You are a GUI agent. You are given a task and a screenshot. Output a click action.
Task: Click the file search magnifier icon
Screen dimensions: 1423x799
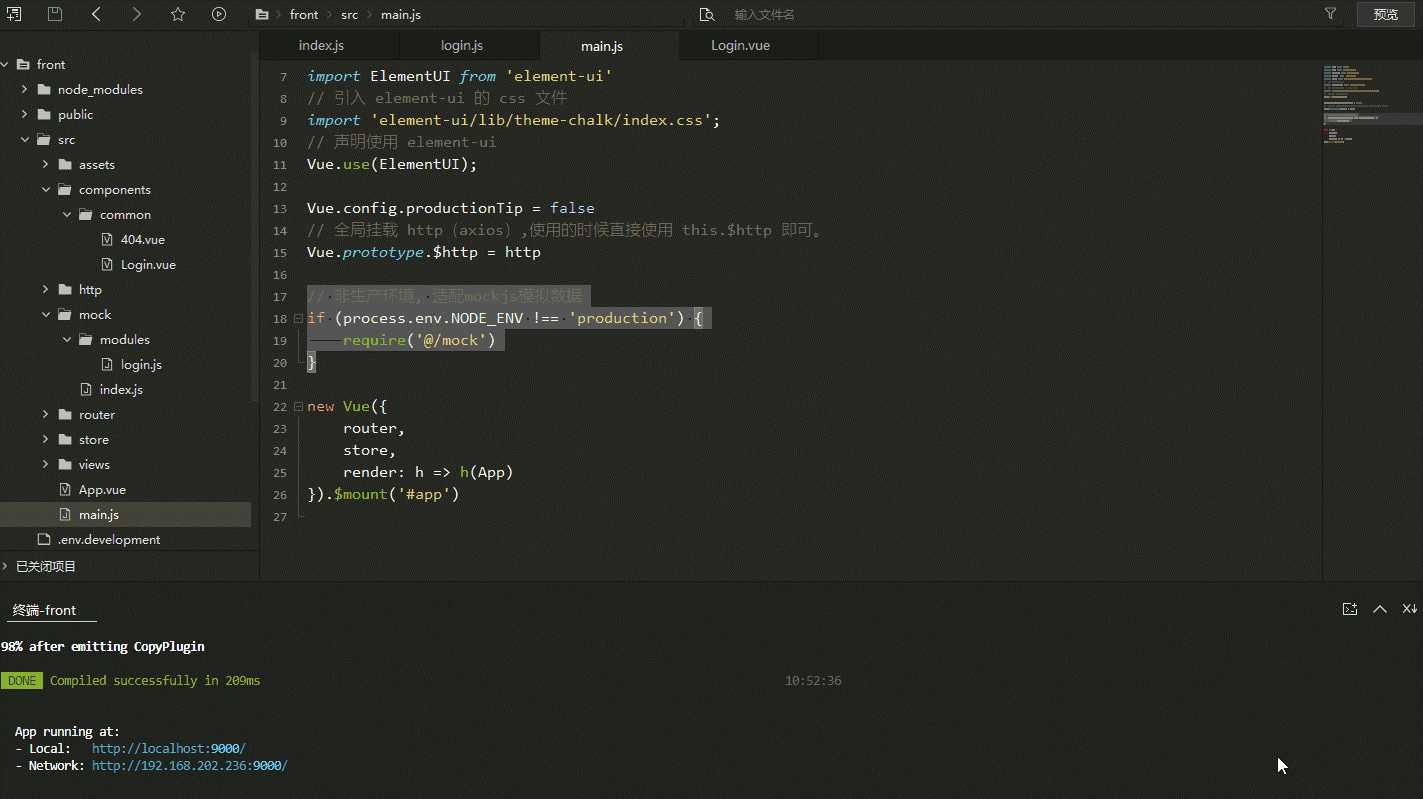[707, 14]
